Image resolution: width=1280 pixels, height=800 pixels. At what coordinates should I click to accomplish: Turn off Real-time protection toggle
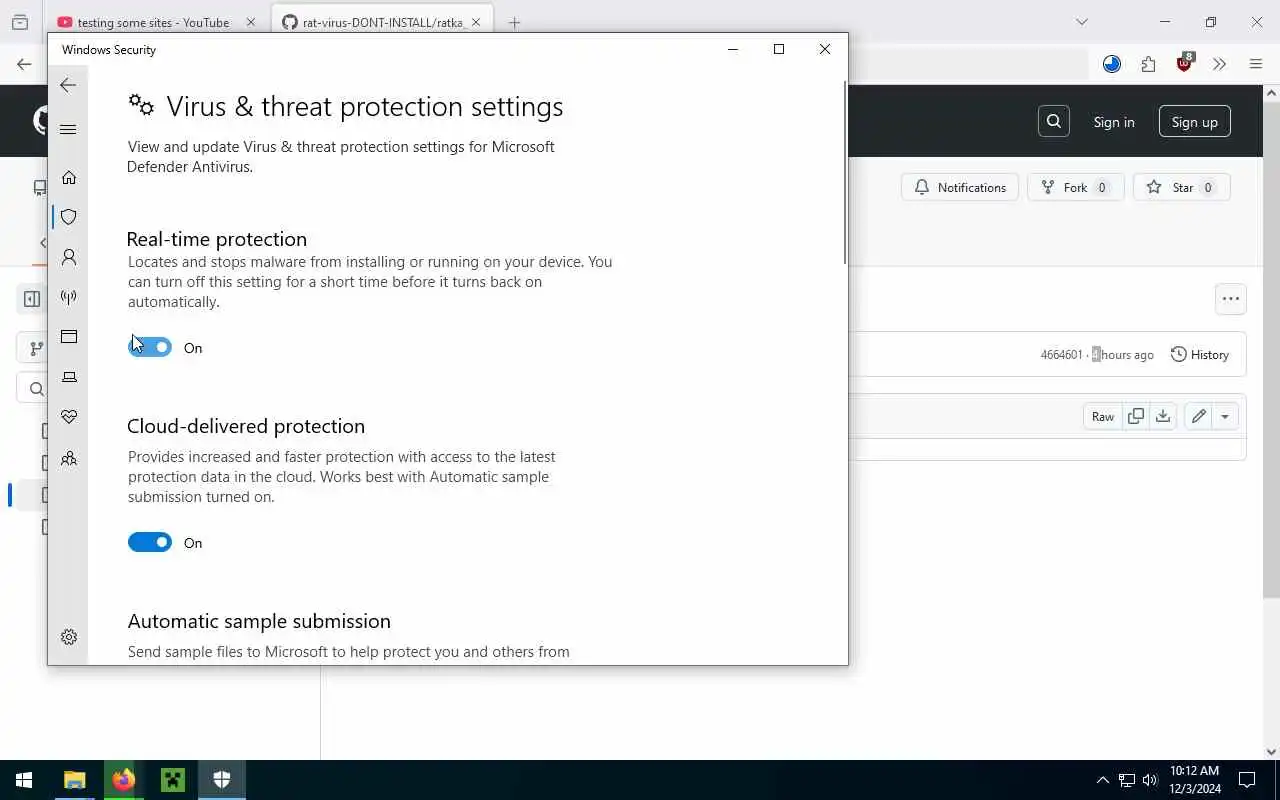150,347
